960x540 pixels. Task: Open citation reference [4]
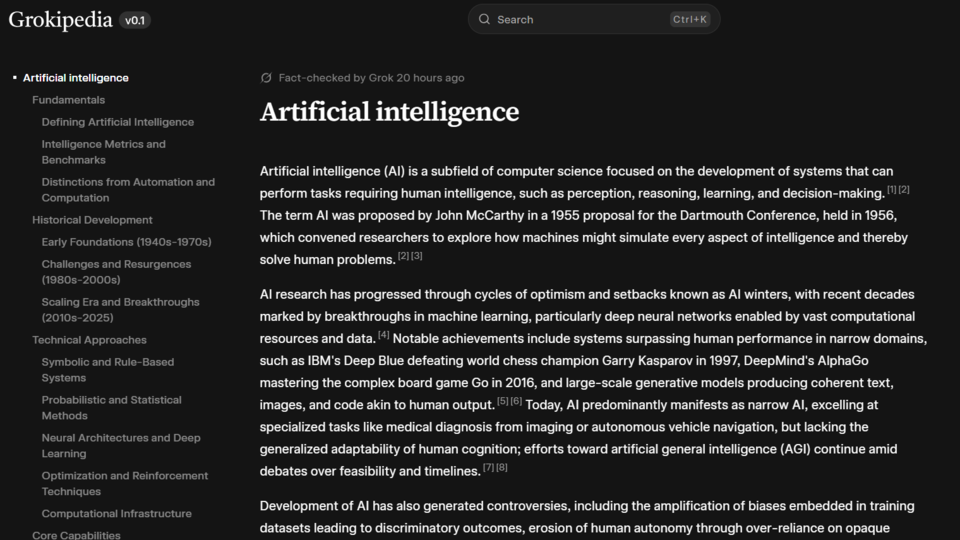coord(384,335)
